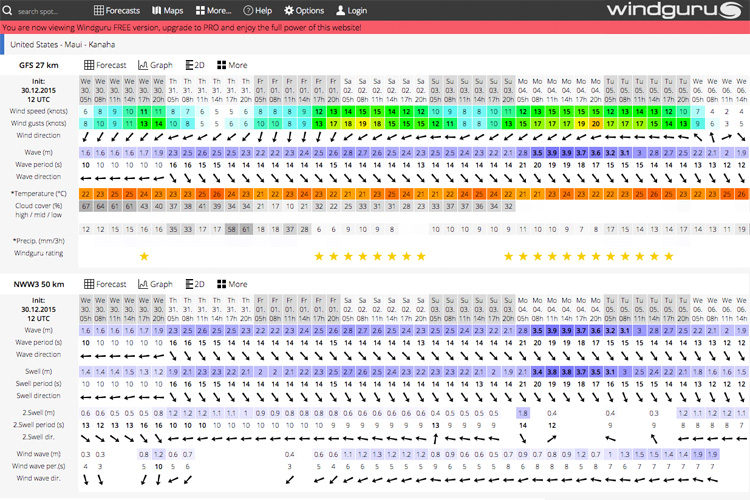Click the Login user icon
Image resolution: width=750 pixels, height=500 pixels.
point(342,11)
